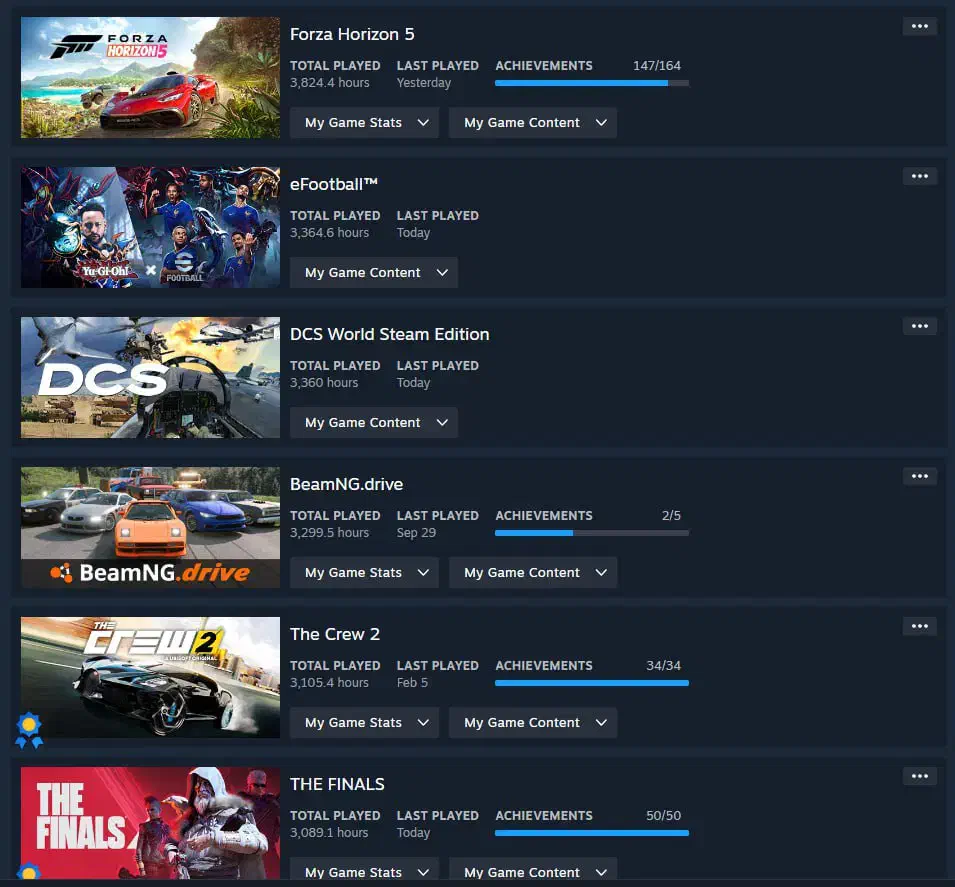This screenshot has width=955, height=887.
Task: Expand My Game Content for DCS World
Action: (374, 422)
